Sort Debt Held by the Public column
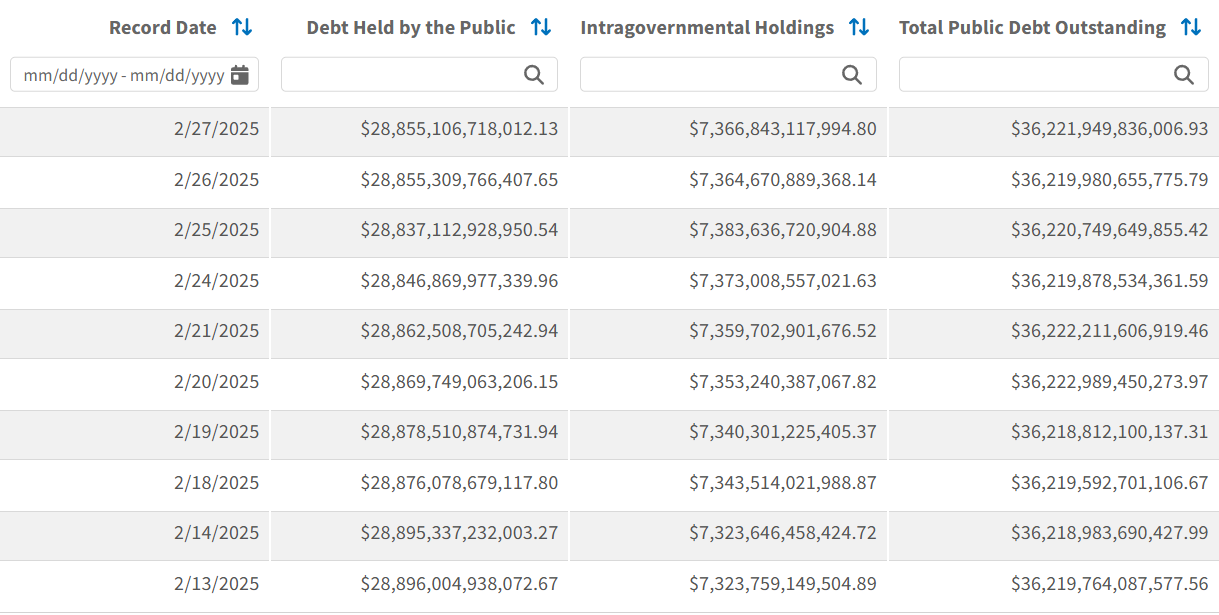The image size is (1219, 615). tap(541, 28)
